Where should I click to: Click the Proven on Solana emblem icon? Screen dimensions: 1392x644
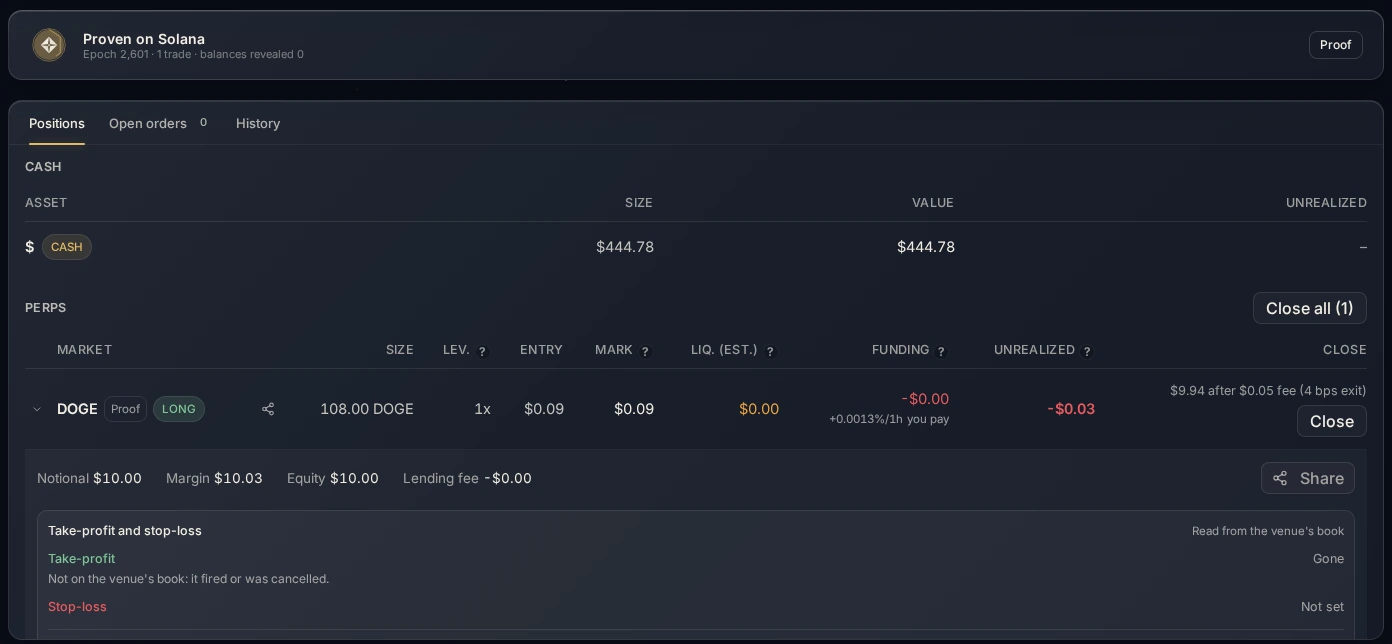[x=49, y=45]
